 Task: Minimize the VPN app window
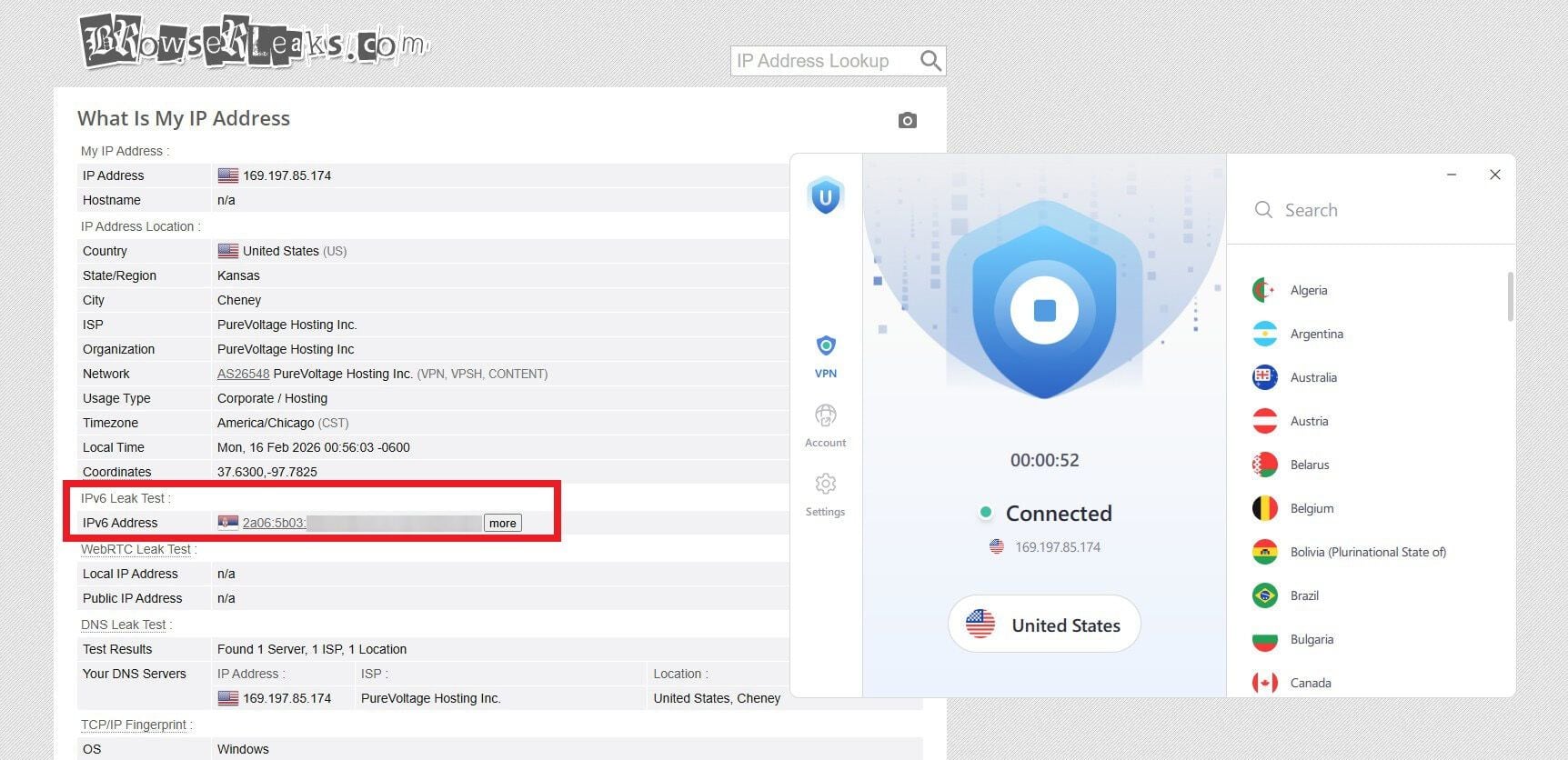coord(1452,175)
